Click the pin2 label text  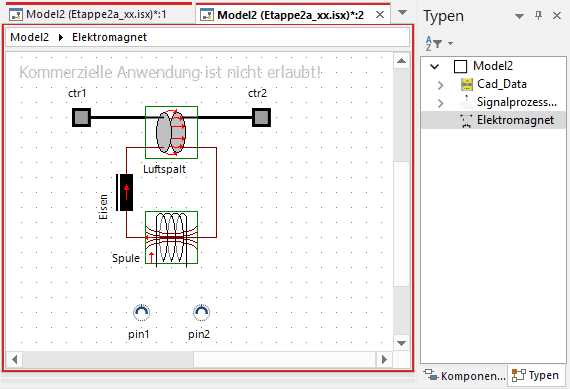[x=199, y=334]
